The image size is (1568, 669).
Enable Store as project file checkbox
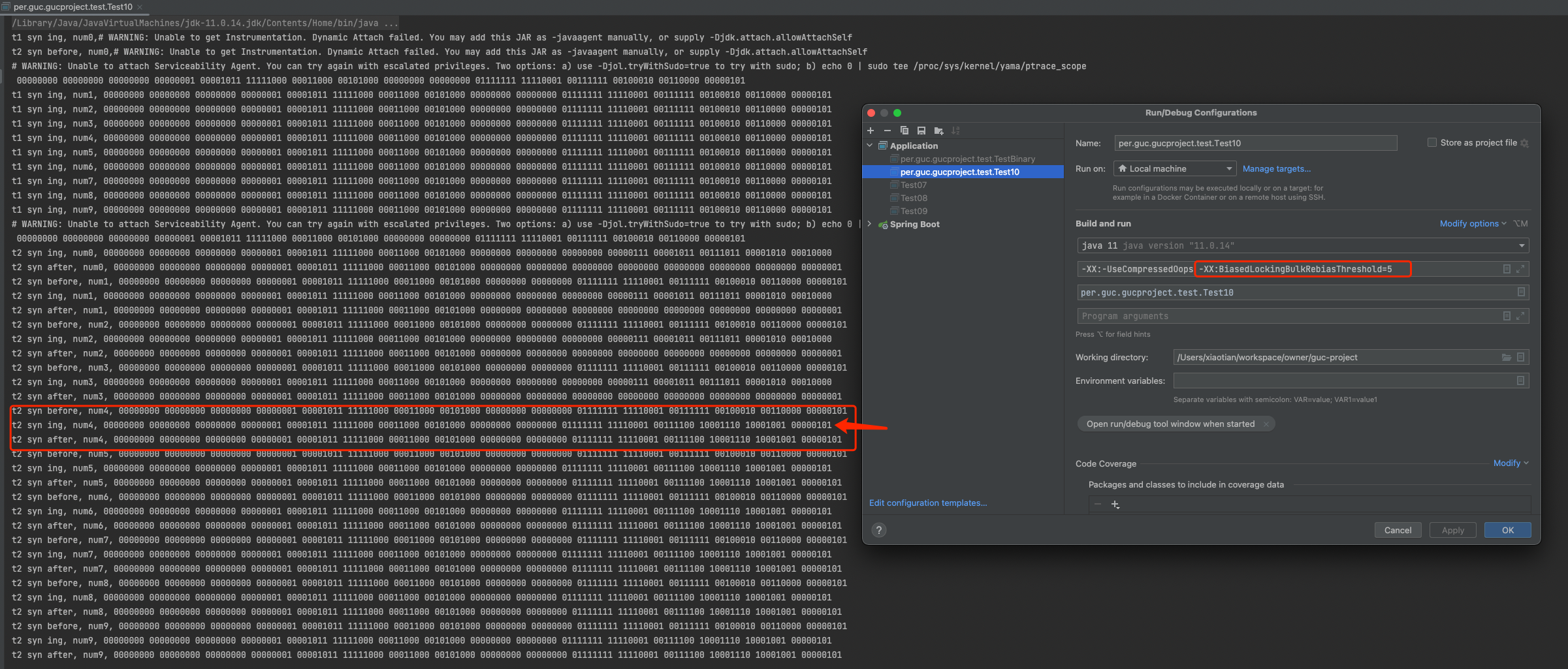[x=1432, y=142]
